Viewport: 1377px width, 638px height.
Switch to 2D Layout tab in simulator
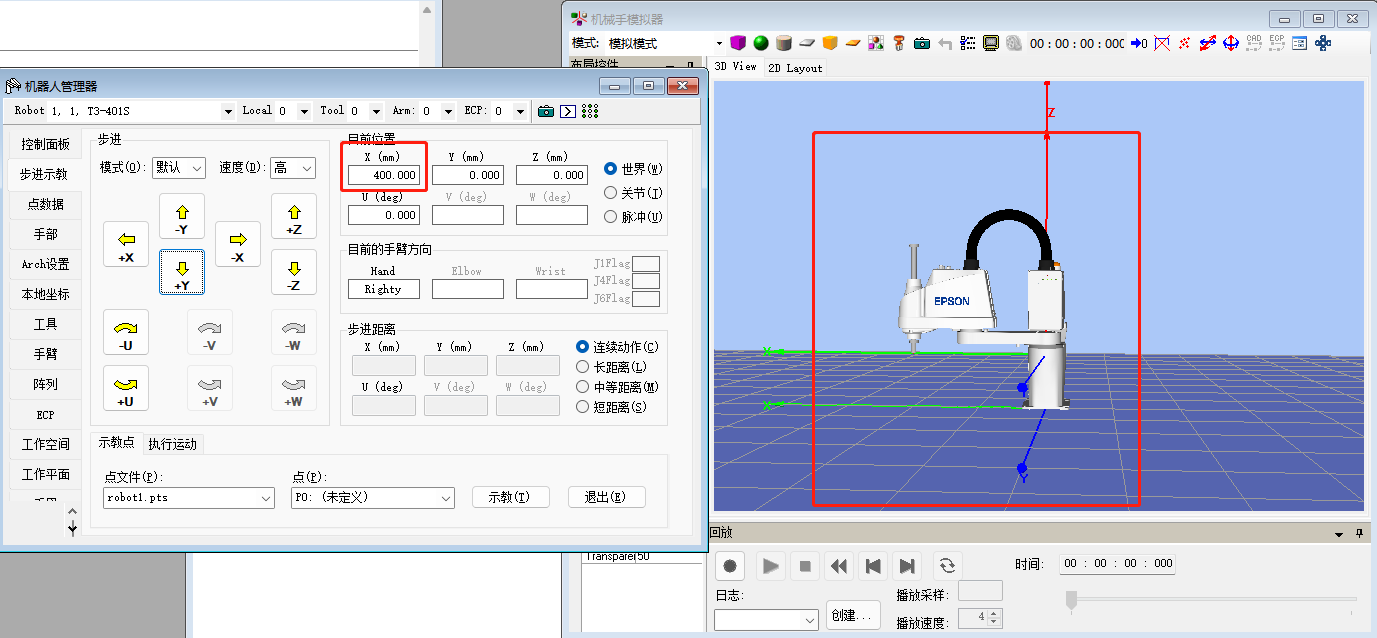pyautogui.click(x=795, y=68)
